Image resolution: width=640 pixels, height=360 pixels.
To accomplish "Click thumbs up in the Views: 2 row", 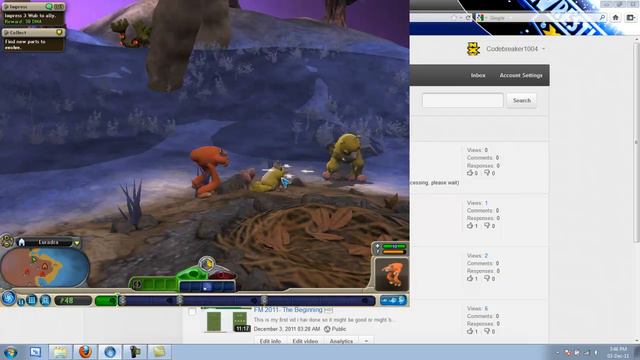I will coord(470,278).
